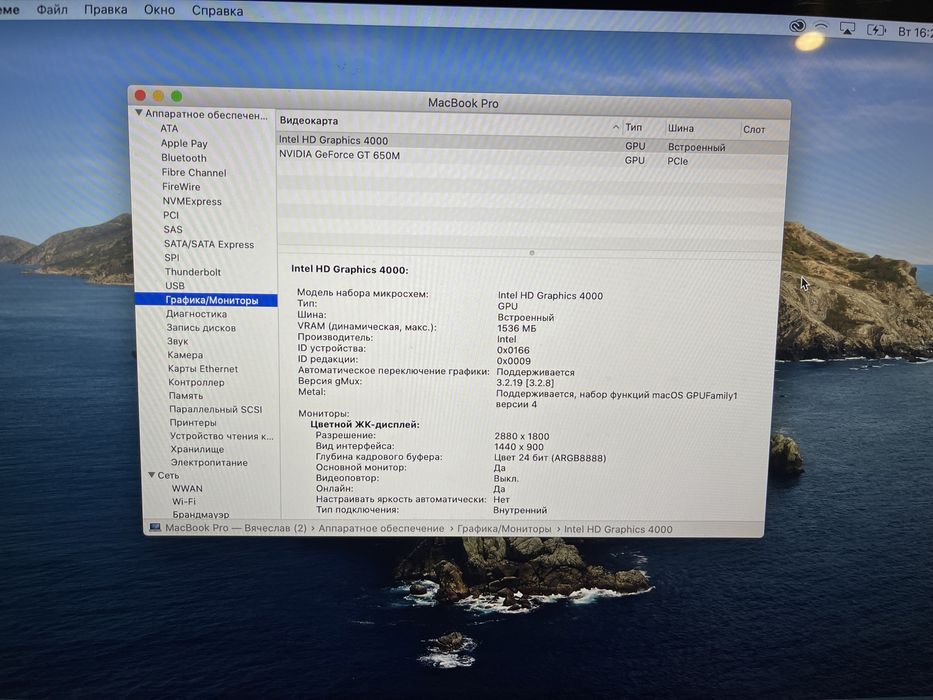Open the Wi-Fi status menu icon
Image resolution: width=933 pixels, height=700 pixels.
pos(821,27)
